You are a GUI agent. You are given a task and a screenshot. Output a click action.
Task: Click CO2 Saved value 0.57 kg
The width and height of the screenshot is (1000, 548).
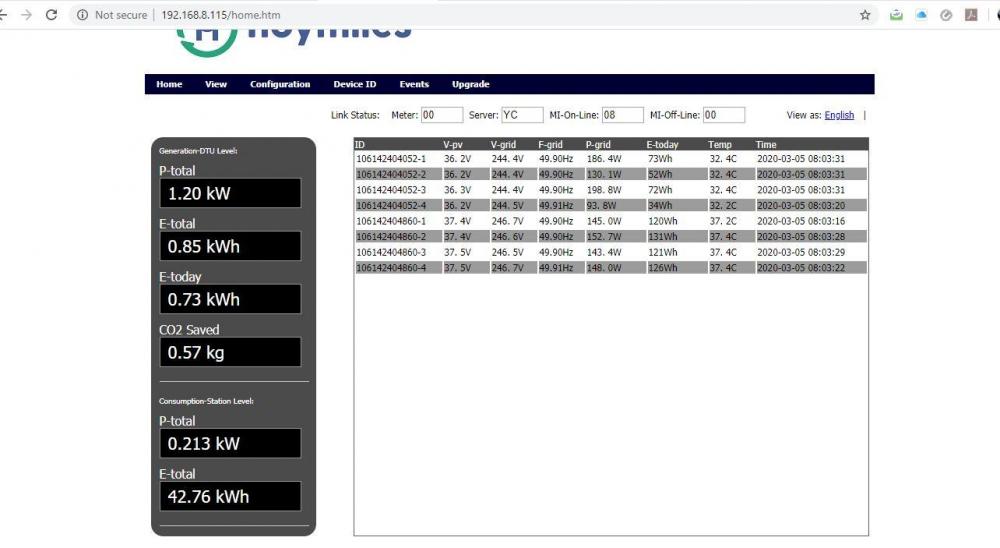[x=230, y=352]
